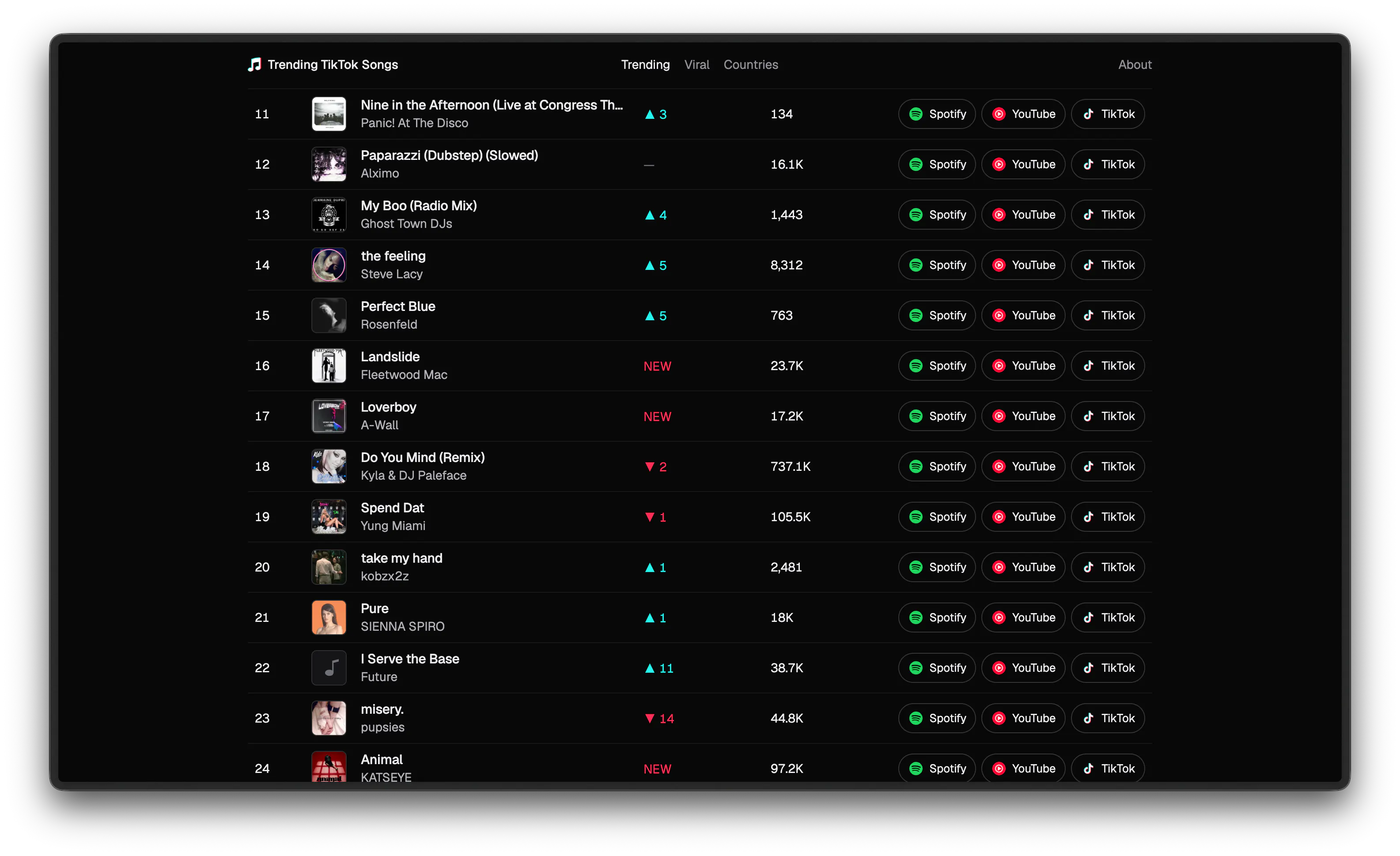Click the 737.1K count value
The height and width of the screenshot is (856, 1400).
coord(791,467)
